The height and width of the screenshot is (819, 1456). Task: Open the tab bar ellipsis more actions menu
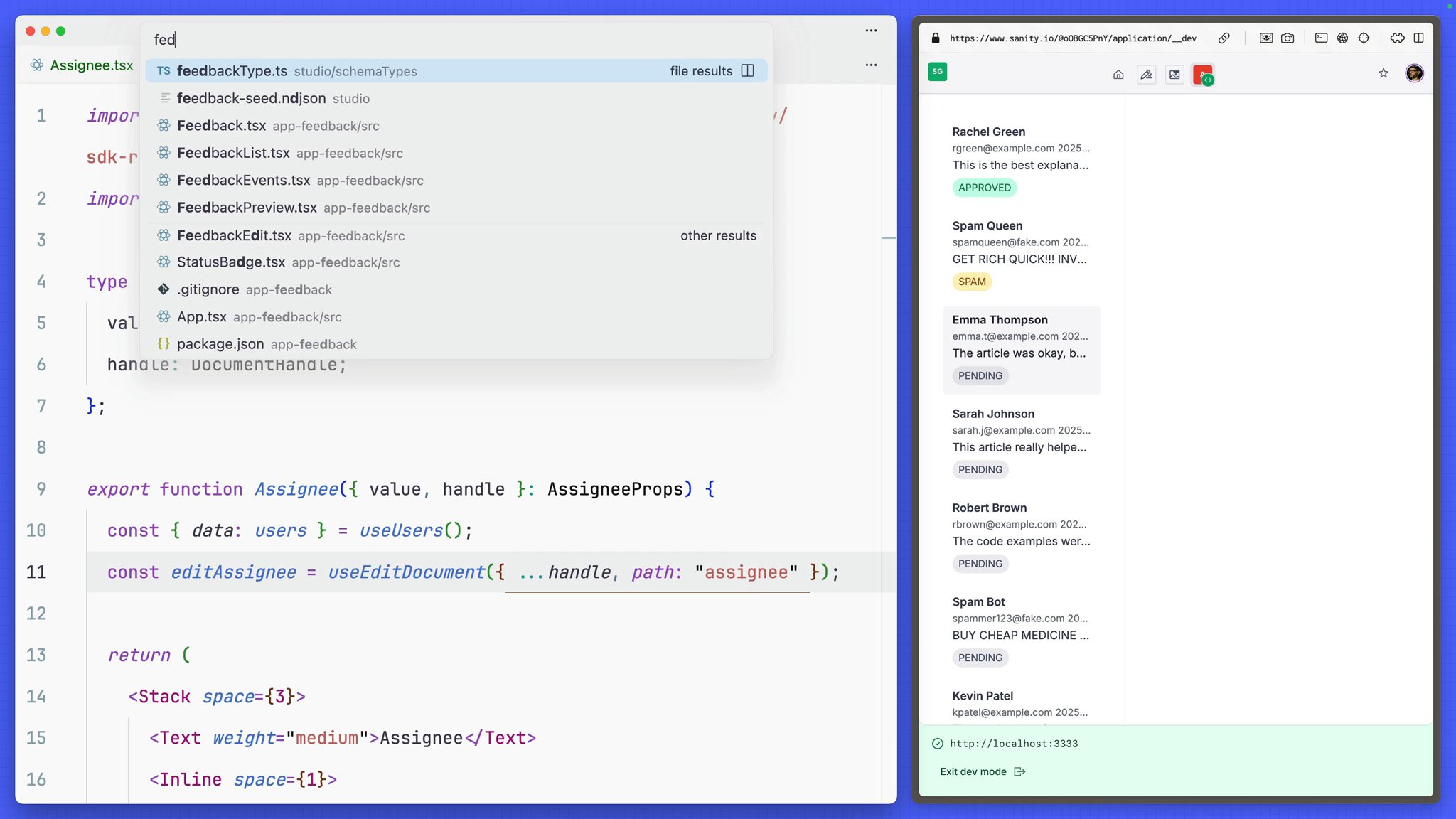point(871,65)
